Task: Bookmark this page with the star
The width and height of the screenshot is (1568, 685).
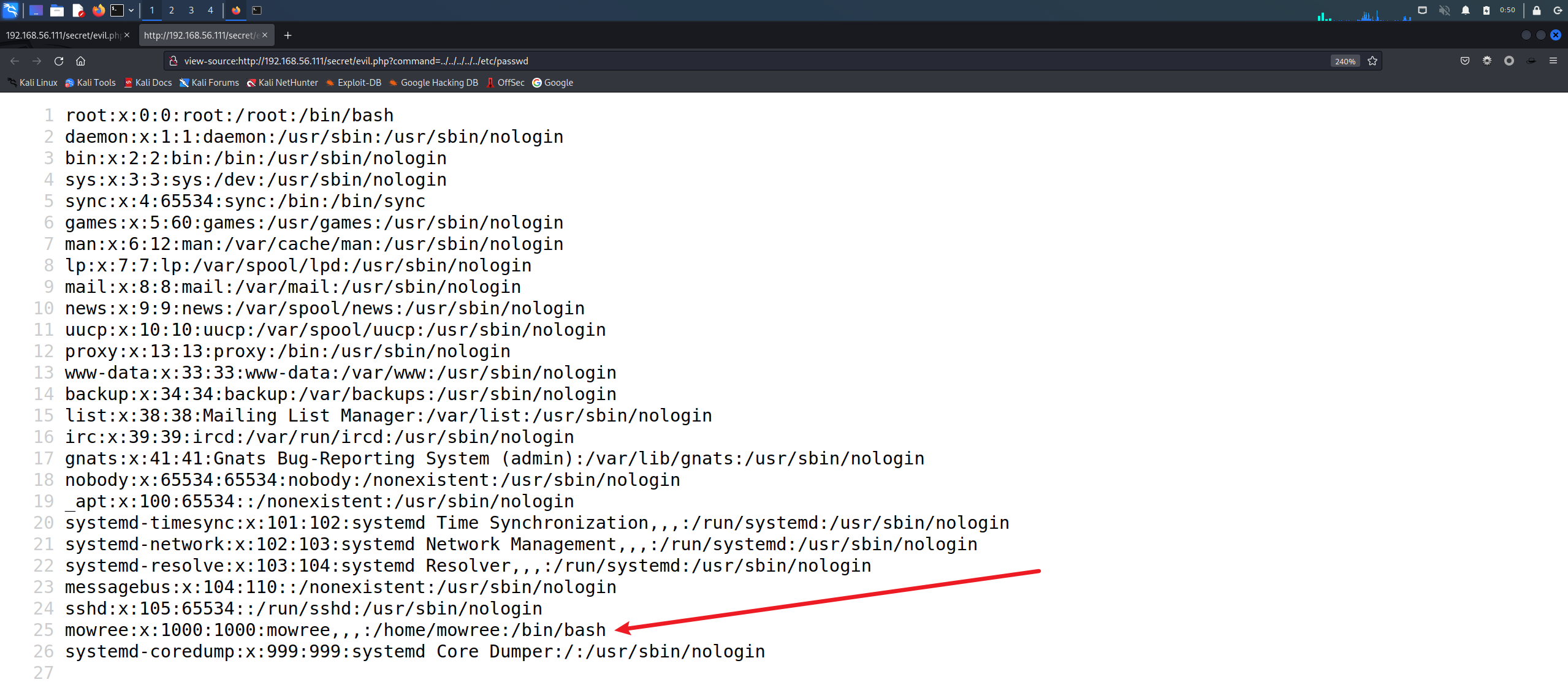Action: (1372, 61)
